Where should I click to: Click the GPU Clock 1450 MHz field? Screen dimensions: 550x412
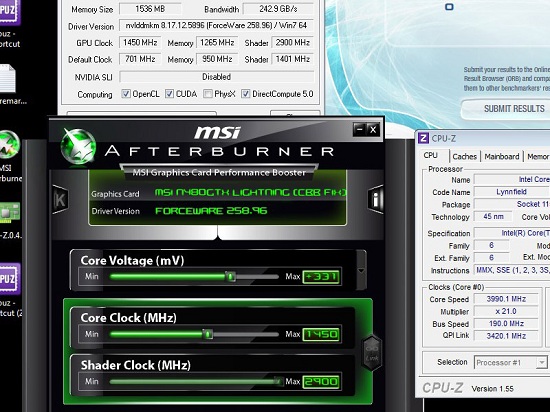pos(140,43)
